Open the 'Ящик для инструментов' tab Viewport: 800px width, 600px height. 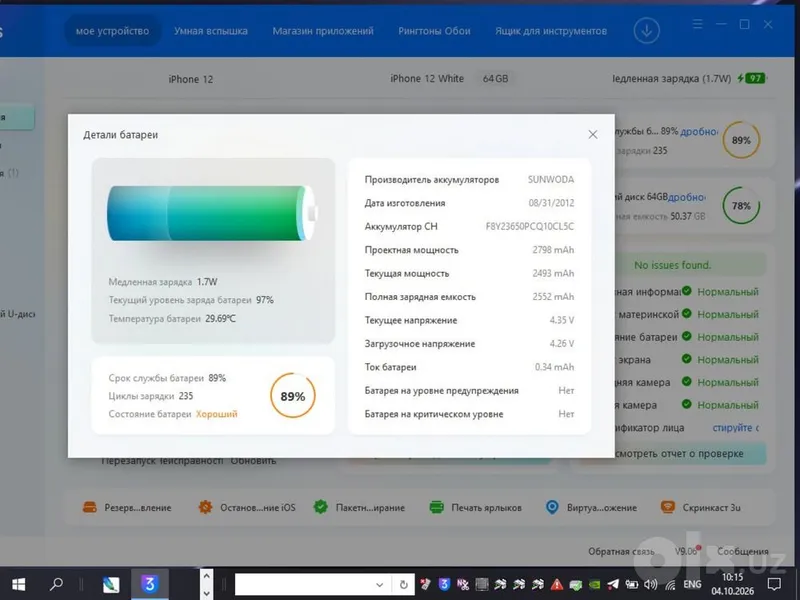click(x=551, y=31)
